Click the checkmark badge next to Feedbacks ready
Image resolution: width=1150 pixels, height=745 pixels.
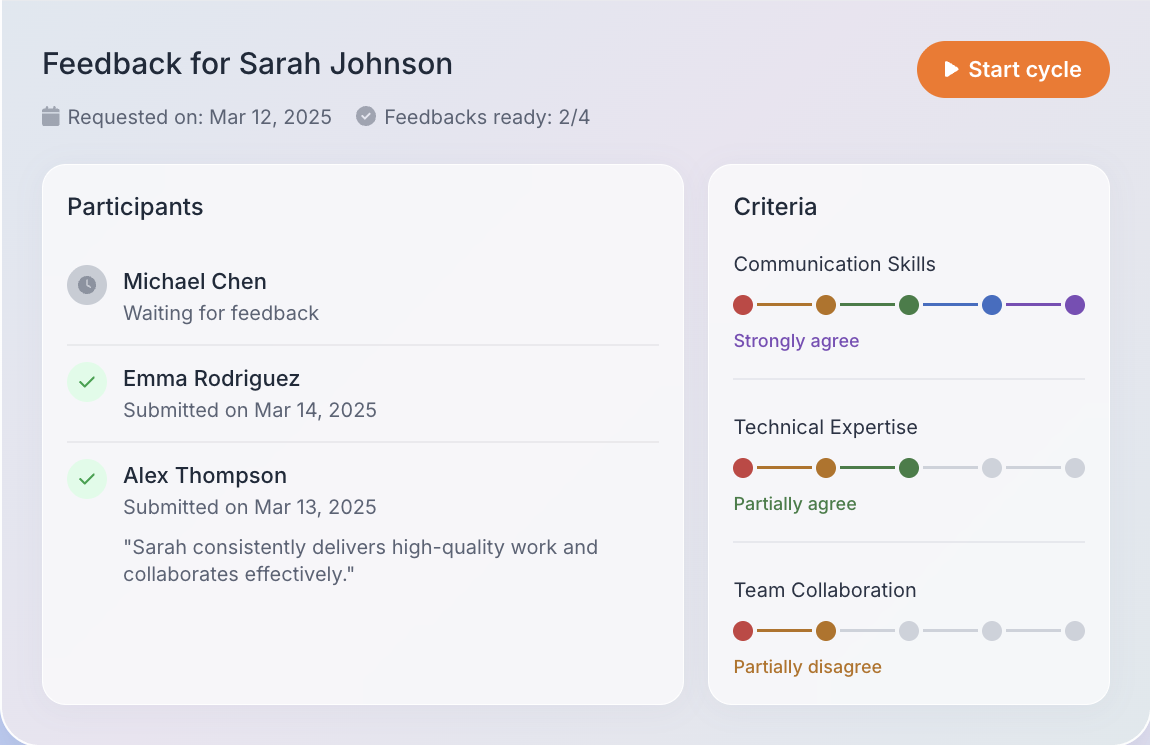point(366,116)
